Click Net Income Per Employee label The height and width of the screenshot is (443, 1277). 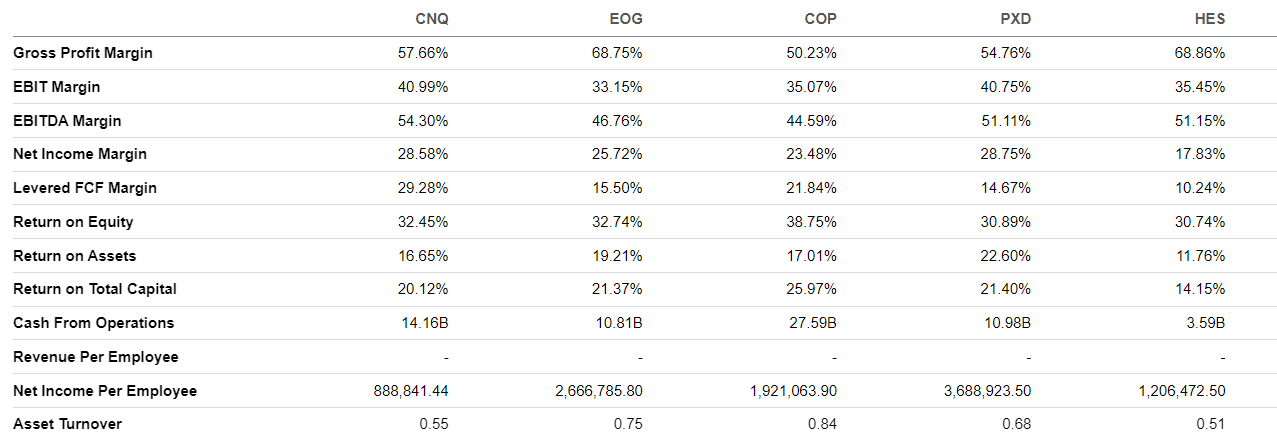coord(105,391)
